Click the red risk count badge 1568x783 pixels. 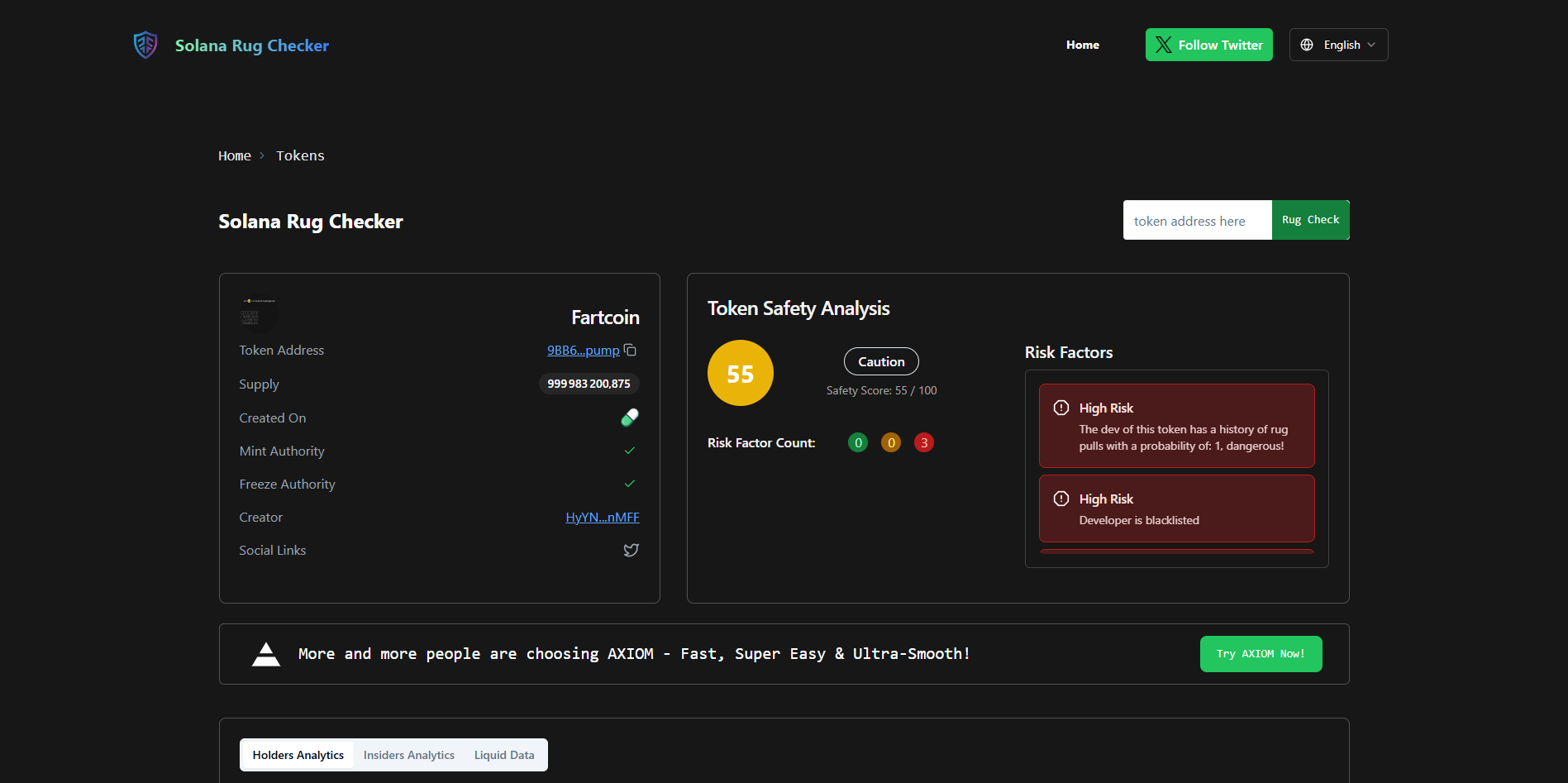click(924, 442)
